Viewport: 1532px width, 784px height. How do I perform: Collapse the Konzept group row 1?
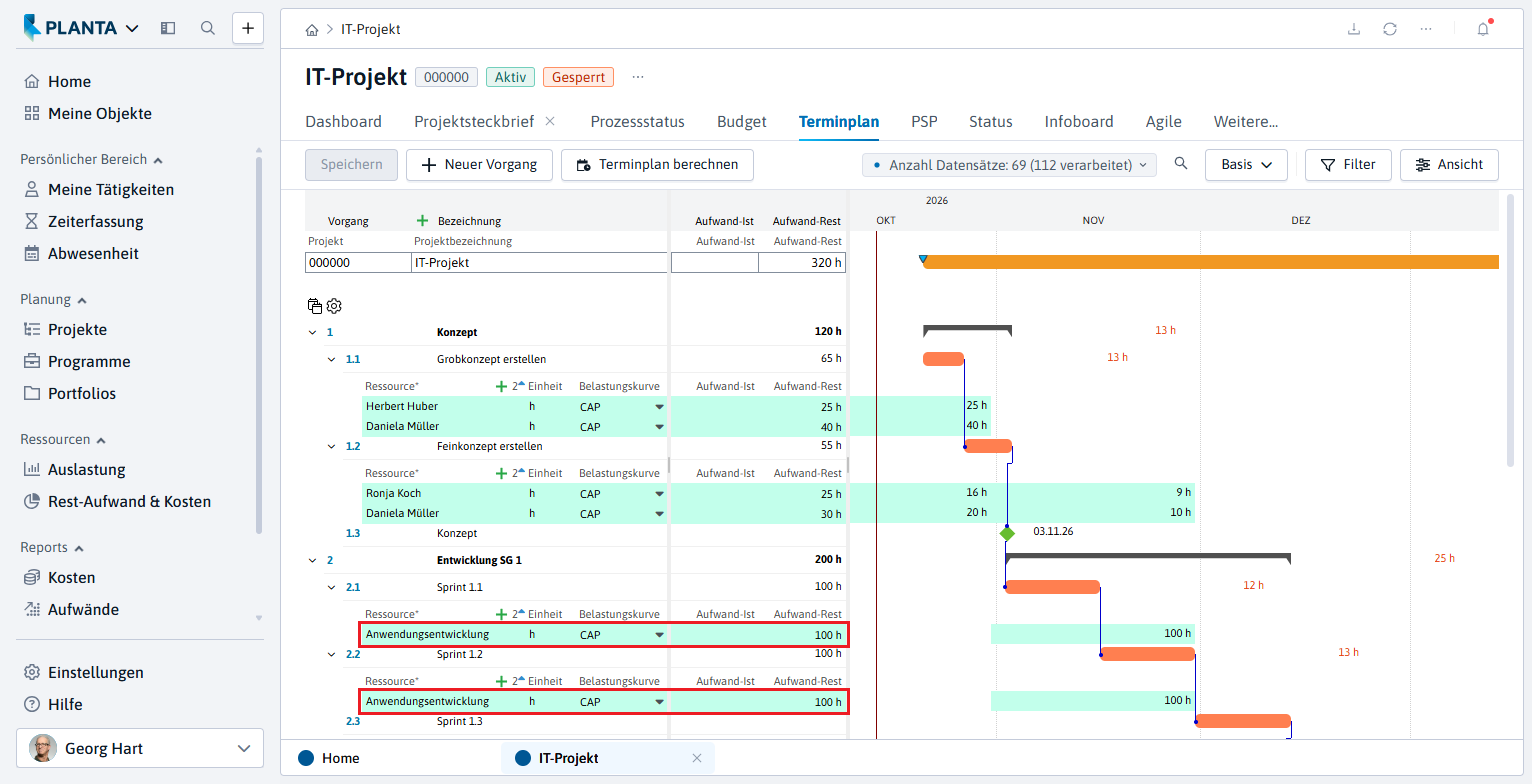pyautogui.click(x=313, y=332)
